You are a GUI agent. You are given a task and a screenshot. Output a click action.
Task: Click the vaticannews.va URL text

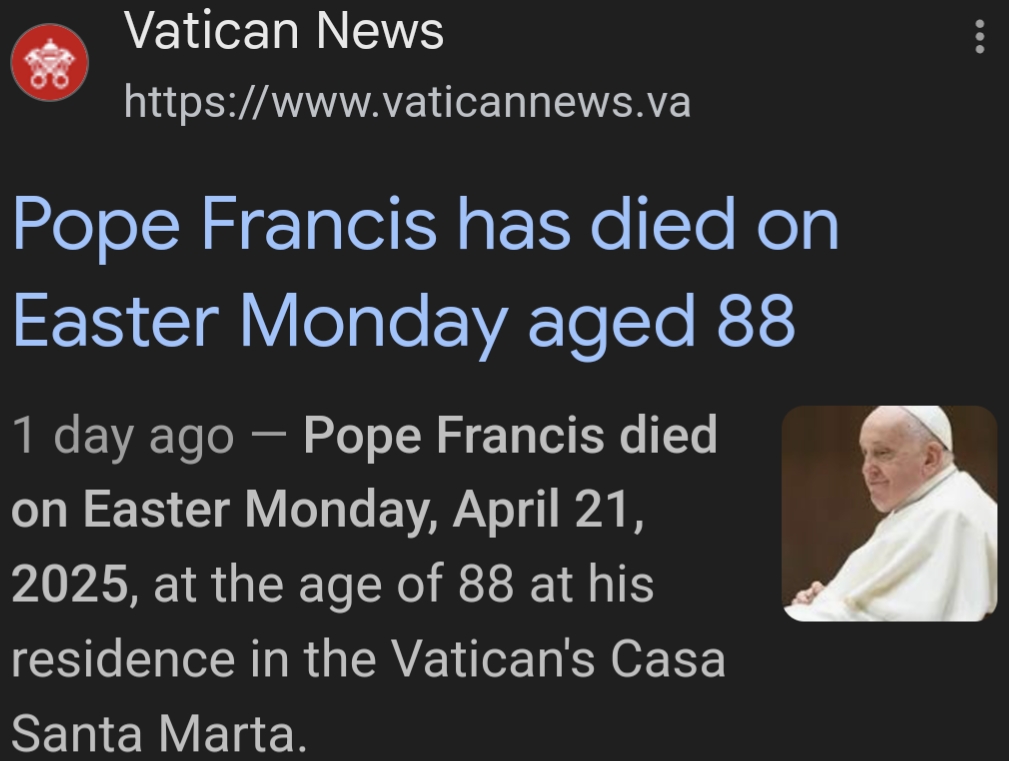coord(407,102)
